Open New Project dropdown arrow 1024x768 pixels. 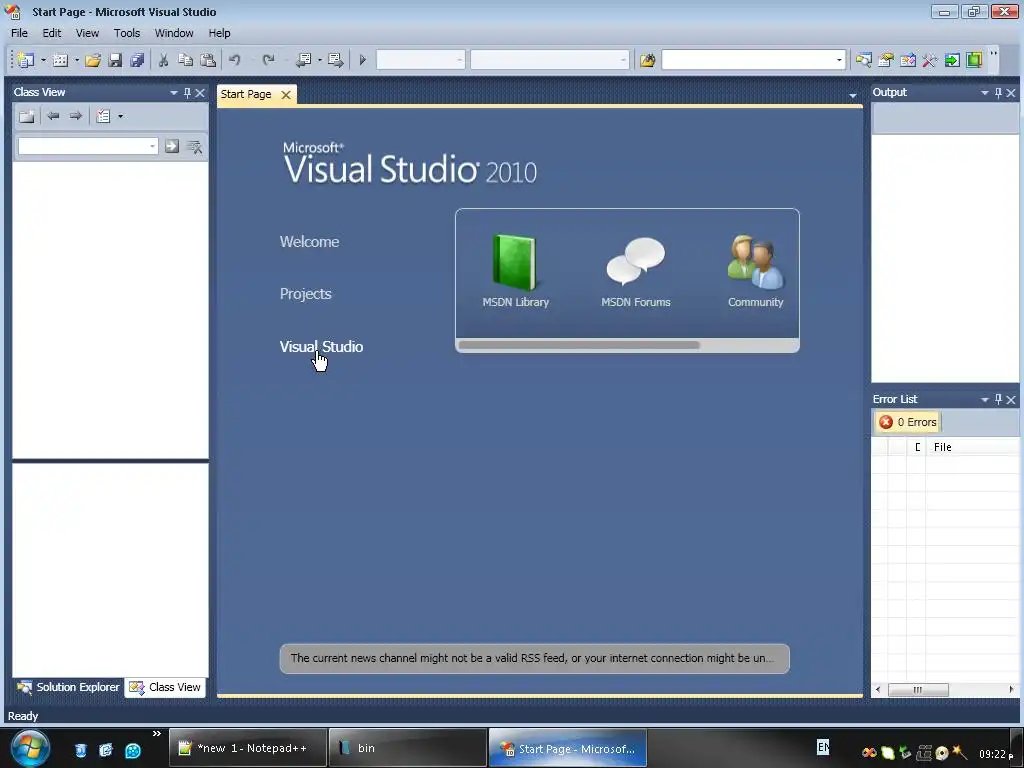point(43,60)
